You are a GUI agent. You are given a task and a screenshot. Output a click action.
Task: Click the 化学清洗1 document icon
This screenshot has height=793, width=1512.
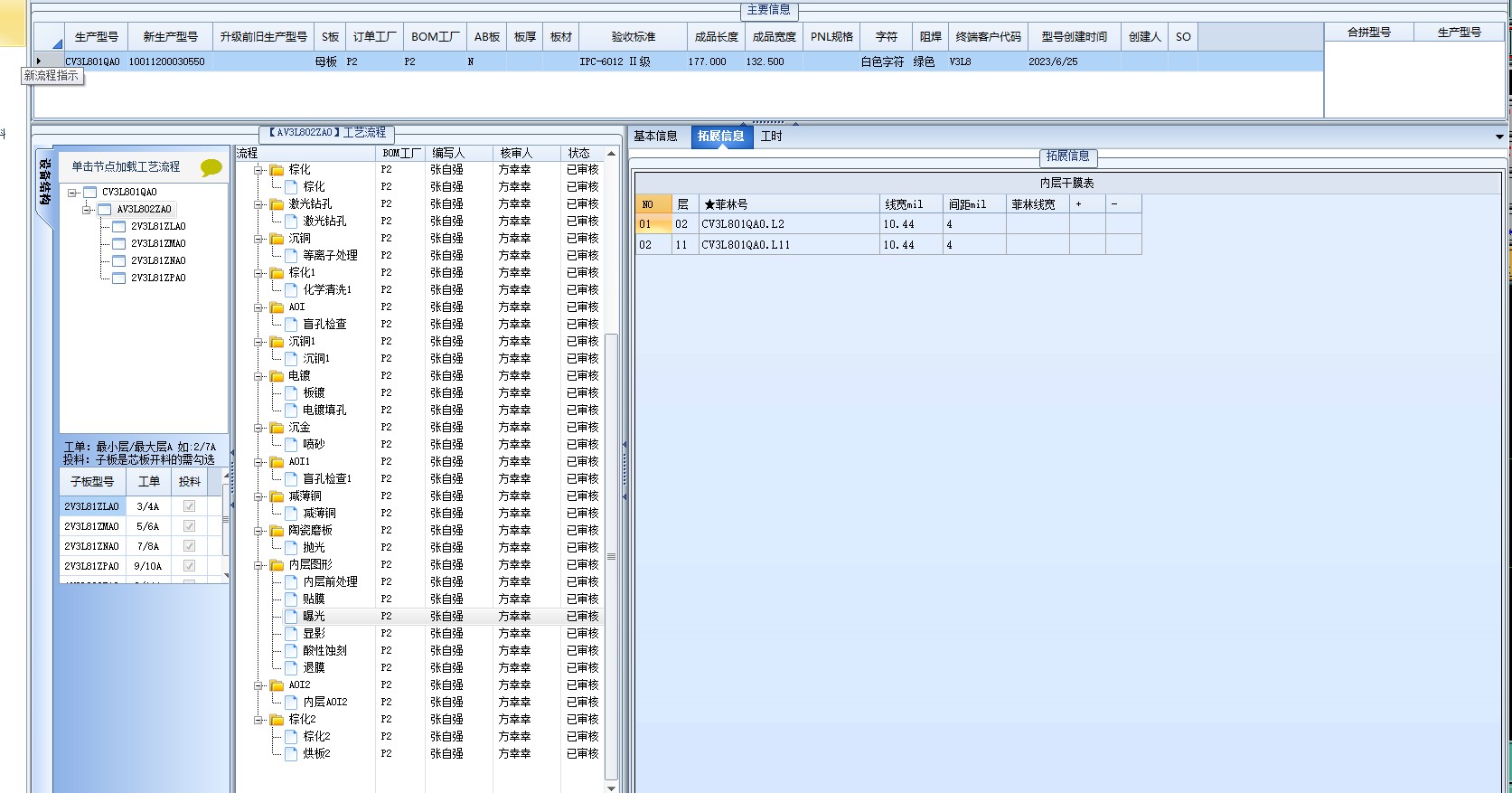pos(291,290)
